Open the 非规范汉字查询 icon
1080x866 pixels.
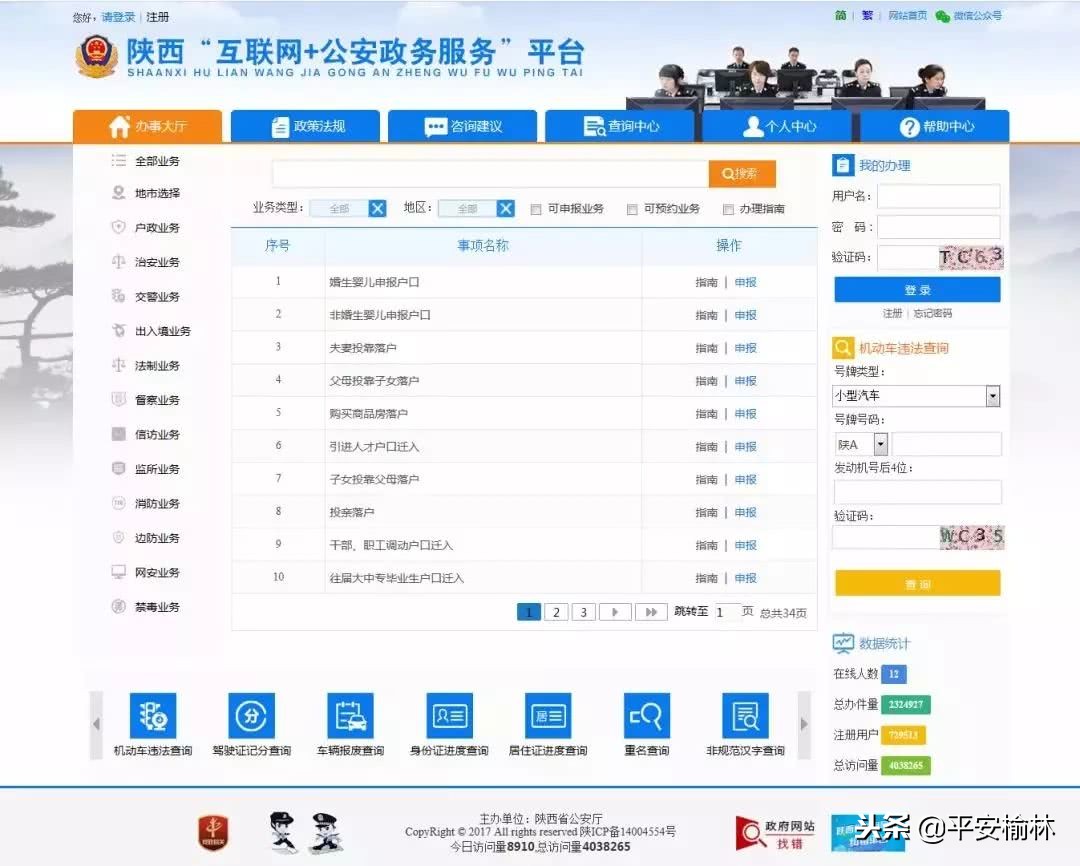click(x=745, y=716)
